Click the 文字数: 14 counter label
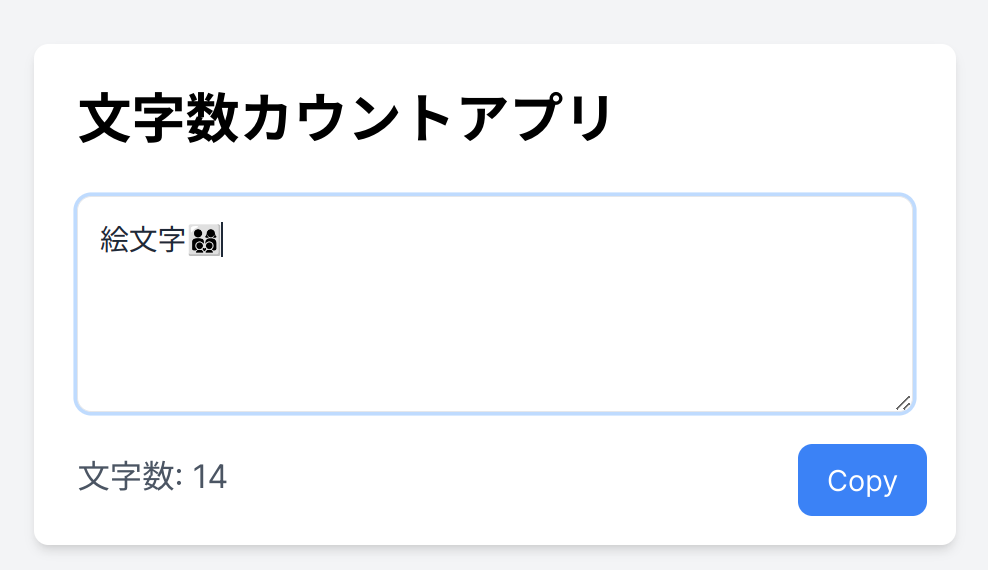 (153, 478)
